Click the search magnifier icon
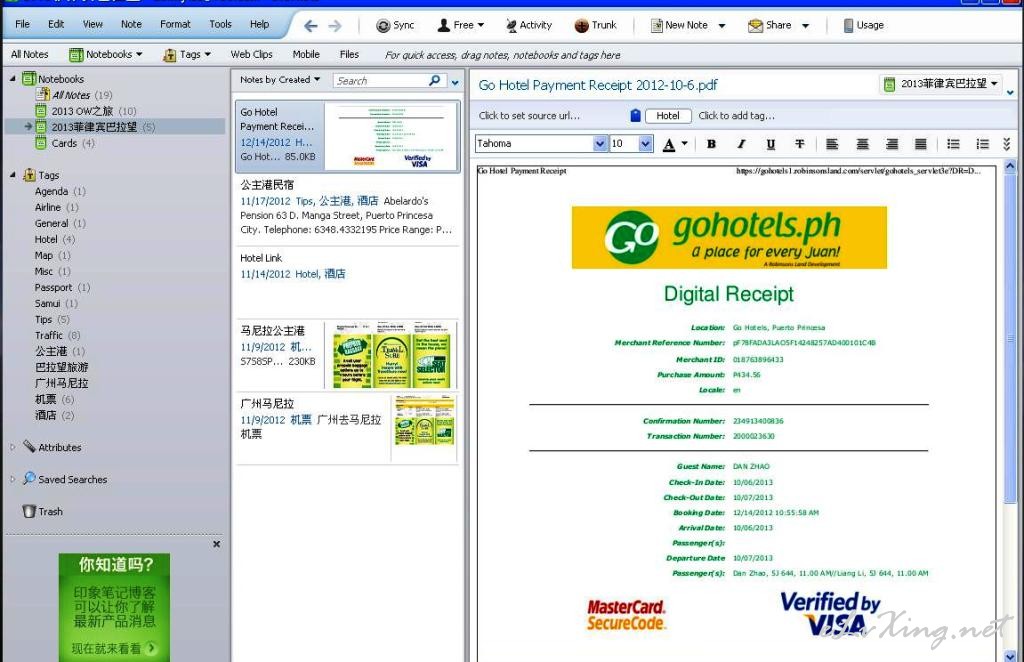The width and height of the screenshot is (1024, 662). pyautogui.click(x=434, y=80)
